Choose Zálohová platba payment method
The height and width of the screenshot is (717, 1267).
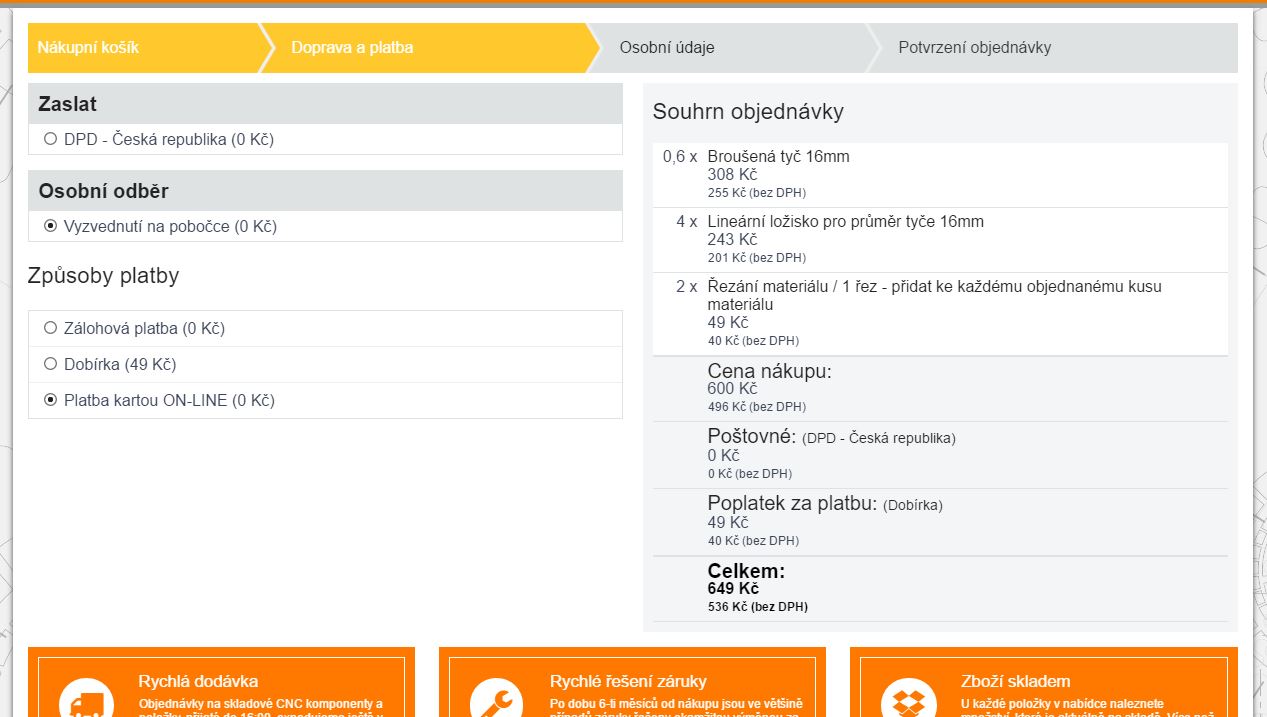51,328
